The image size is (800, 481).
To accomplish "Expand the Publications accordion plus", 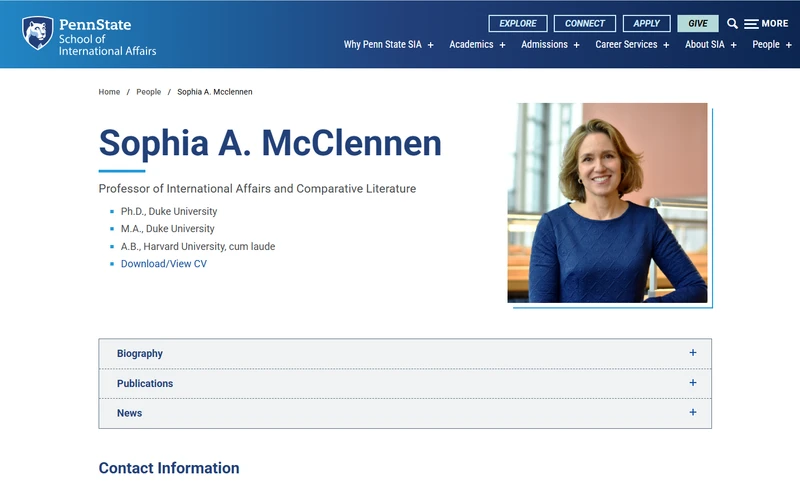I will (x=693, y=383).
